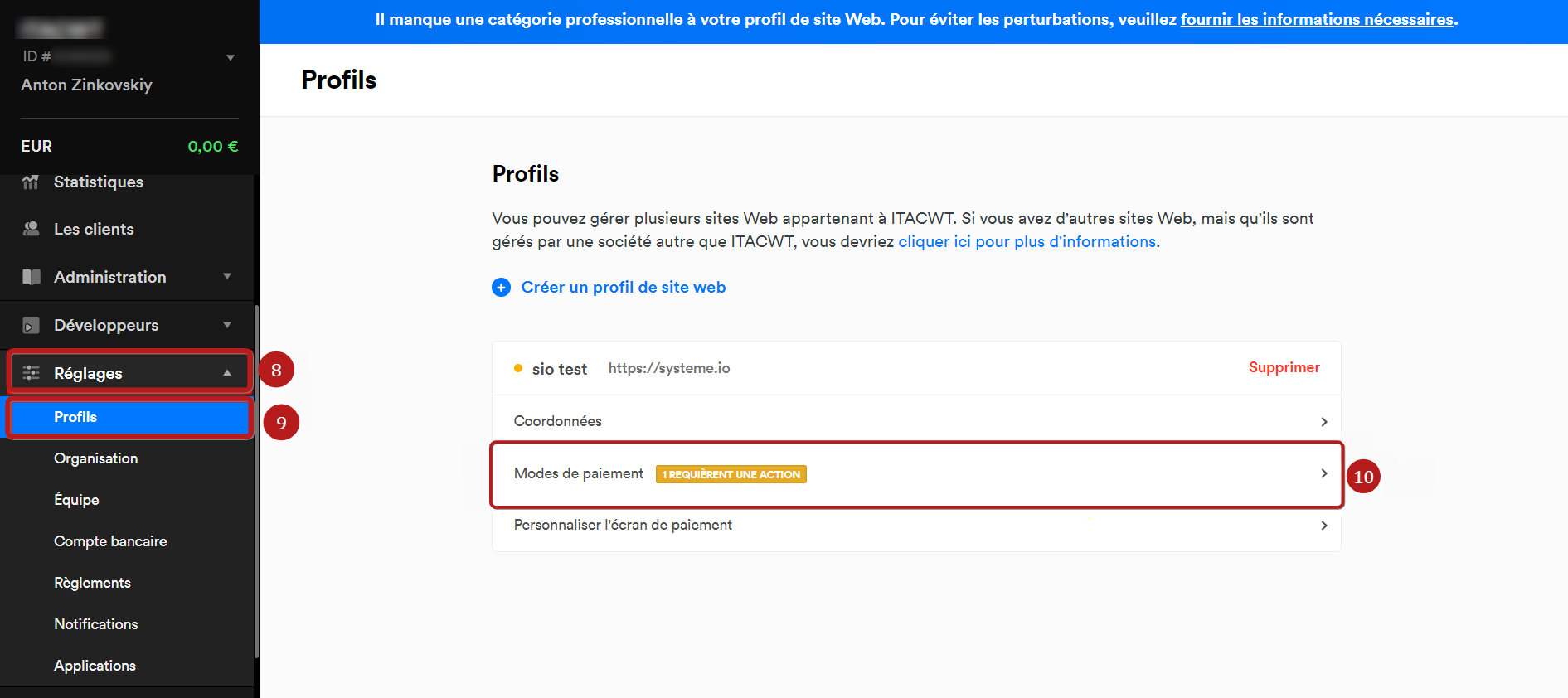1568x698 pixels.
Task: Click the Supprimer link
Action: [x=1284, y=367]
